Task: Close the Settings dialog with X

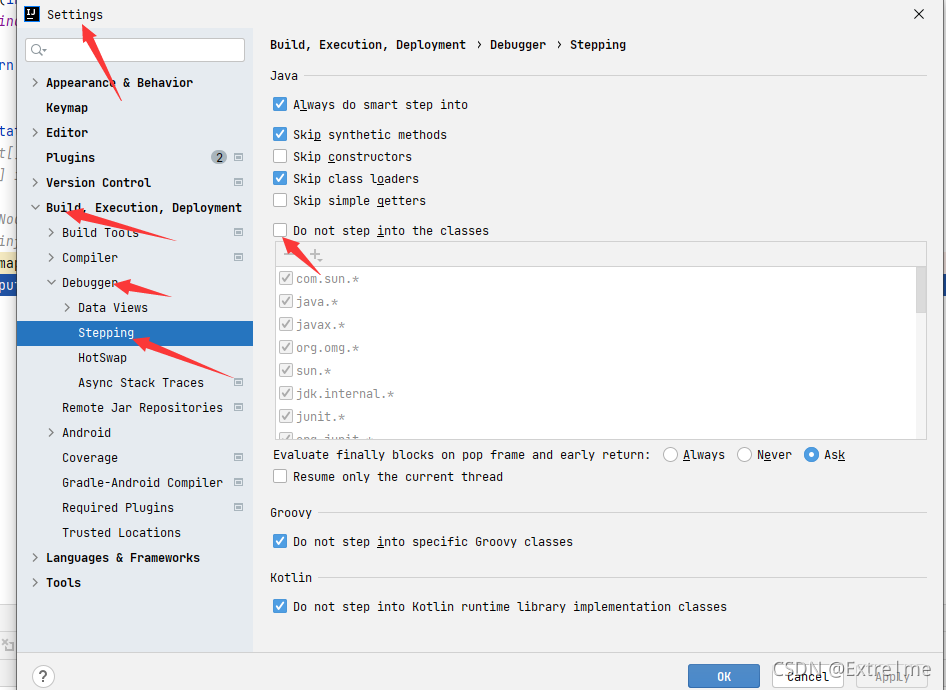Action: (919, 14)
